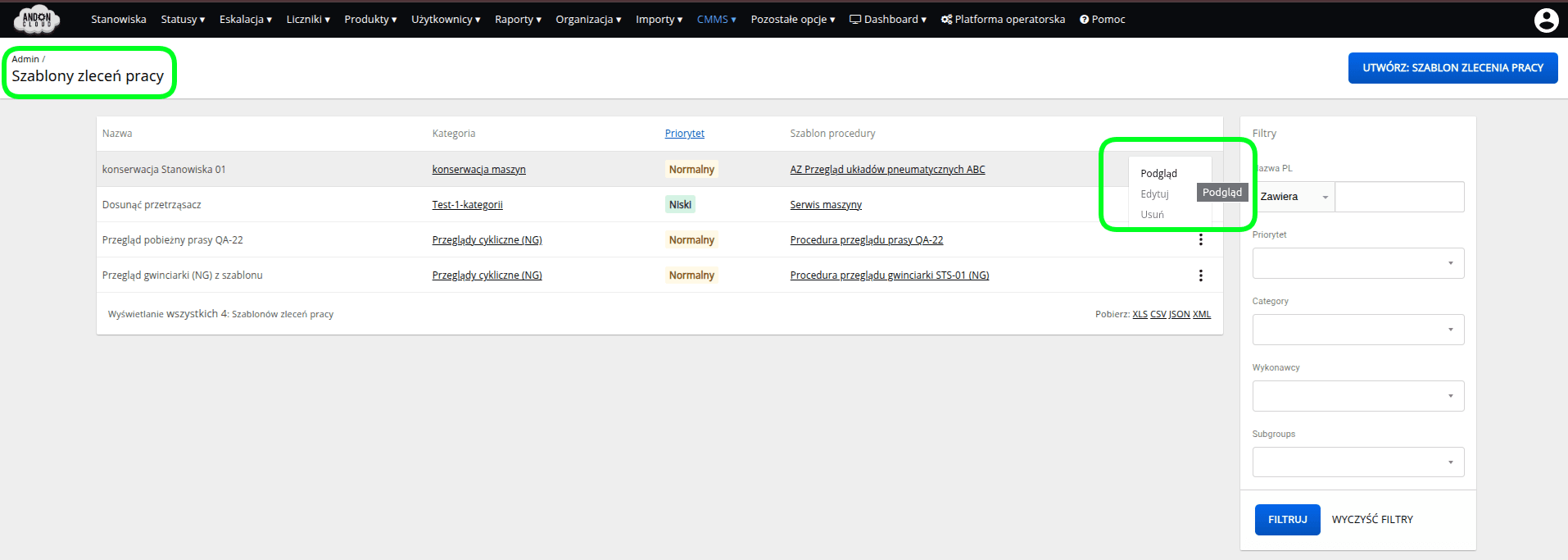This screenshot has width=1568, height=560.
Task: Click Utwórz: Szablon zlecenia pracy button
Action: tap(1452, 68)
